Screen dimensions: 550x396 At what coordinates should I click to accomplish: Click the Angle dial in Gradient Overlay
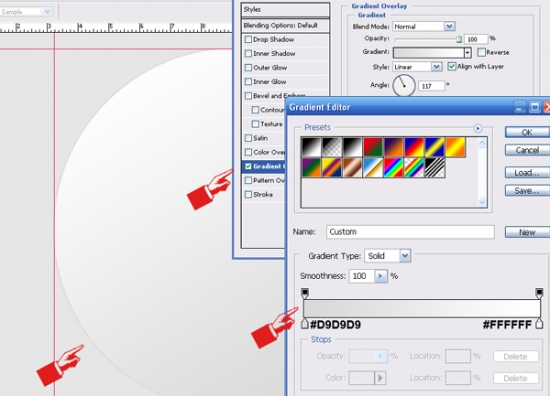(x=404, y=86)
